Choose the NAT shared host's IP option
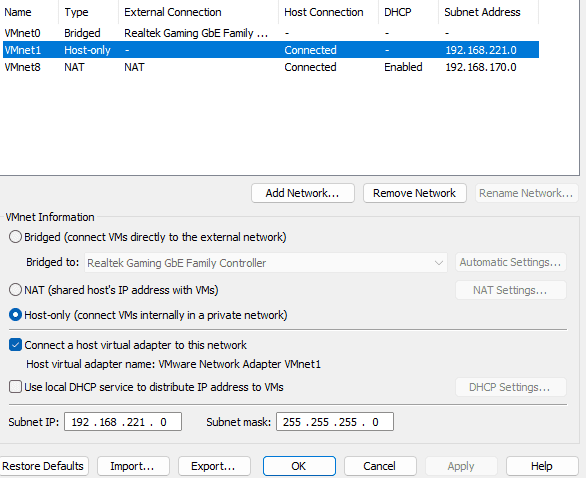The height and width of the screenshot is (478, 586). click(x=15, y=290)
